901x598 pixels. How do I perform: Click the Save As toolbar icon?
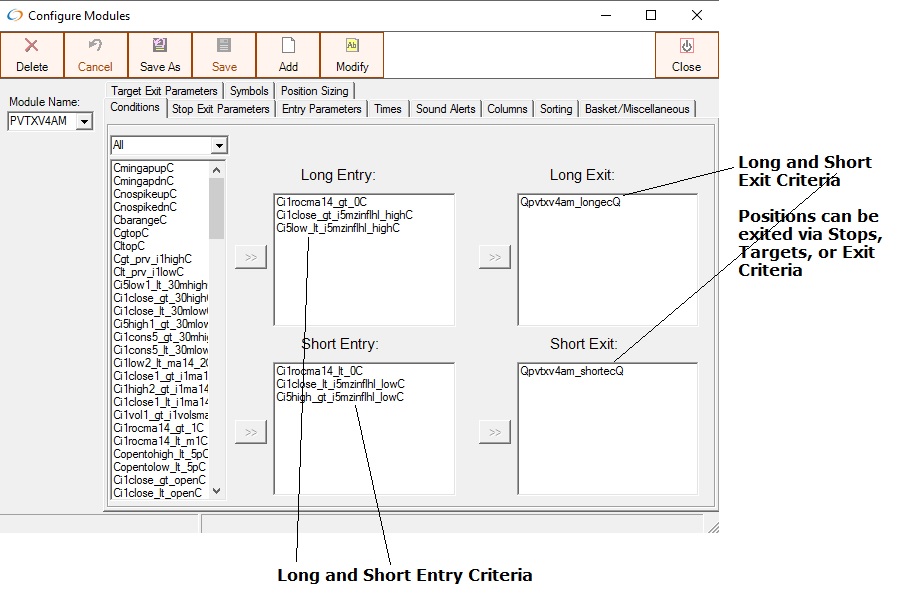pyautogui.click(x=160, y=46)
